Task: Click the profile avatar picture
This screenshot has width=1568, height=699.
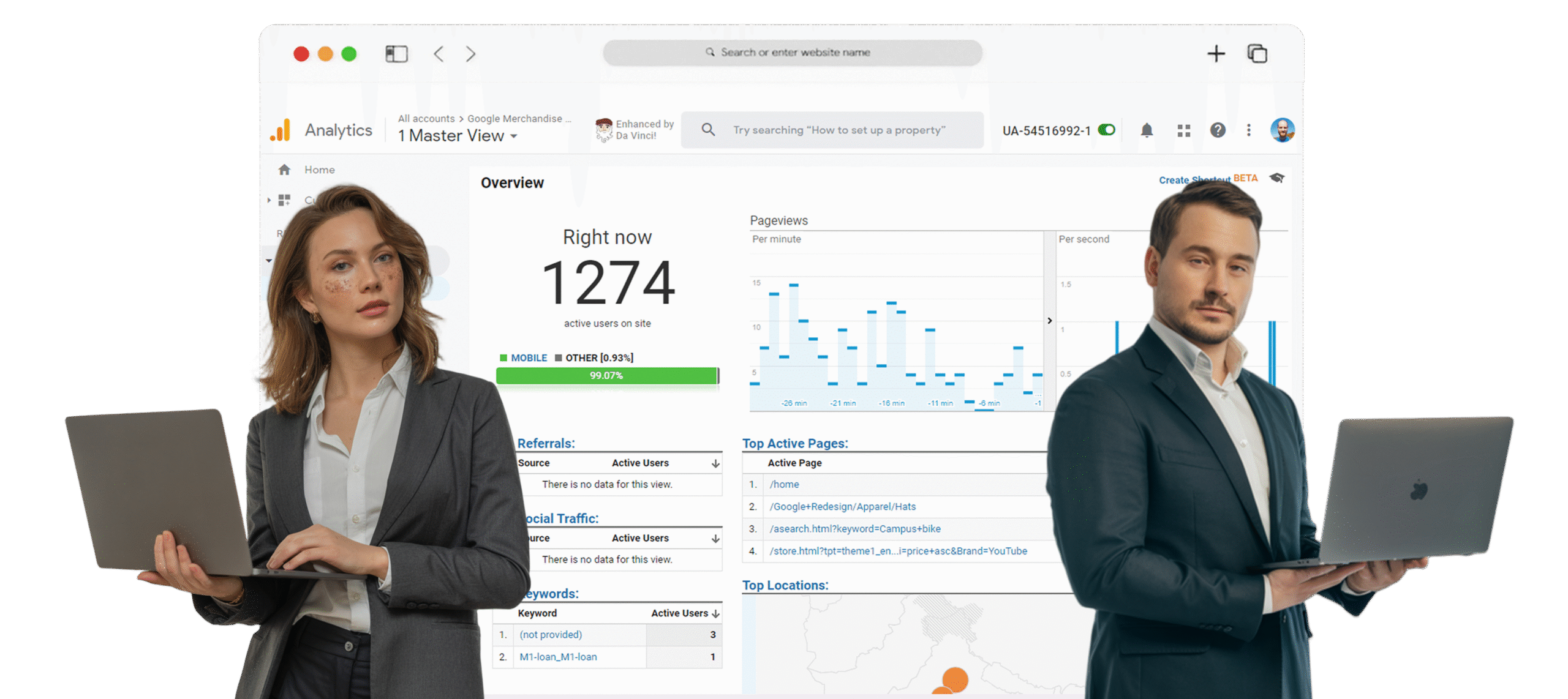Action: click(1283, 129)
